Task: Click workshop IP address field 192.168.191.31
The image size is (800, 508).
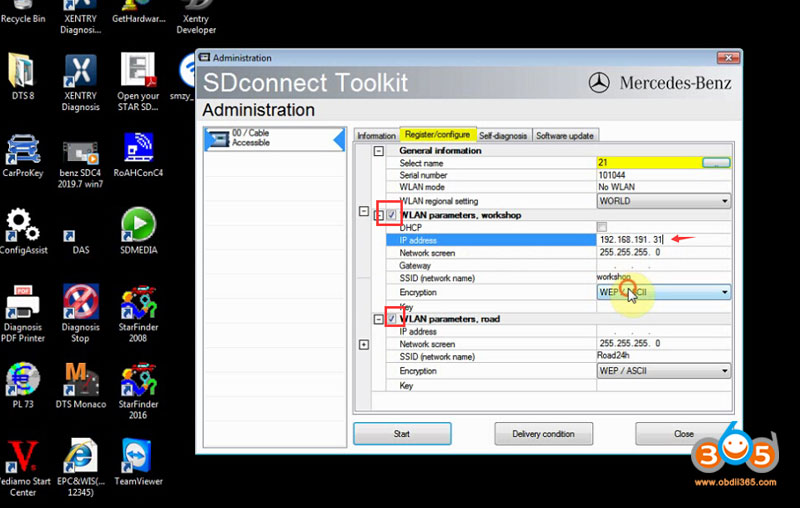Action: (x=663, y=240)
